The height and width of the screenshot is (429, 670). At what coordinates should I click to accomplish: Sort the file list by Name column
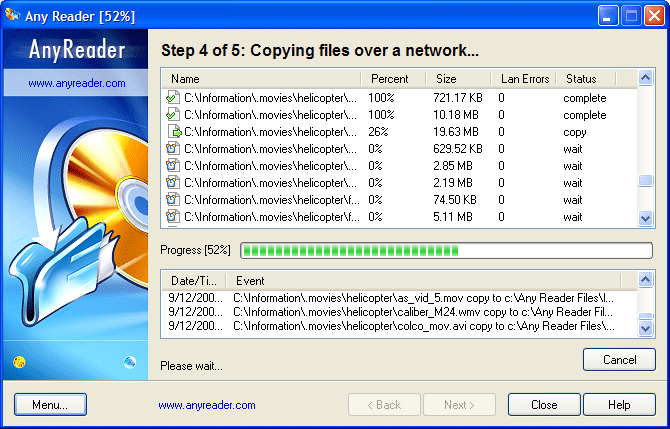[261, 79]
